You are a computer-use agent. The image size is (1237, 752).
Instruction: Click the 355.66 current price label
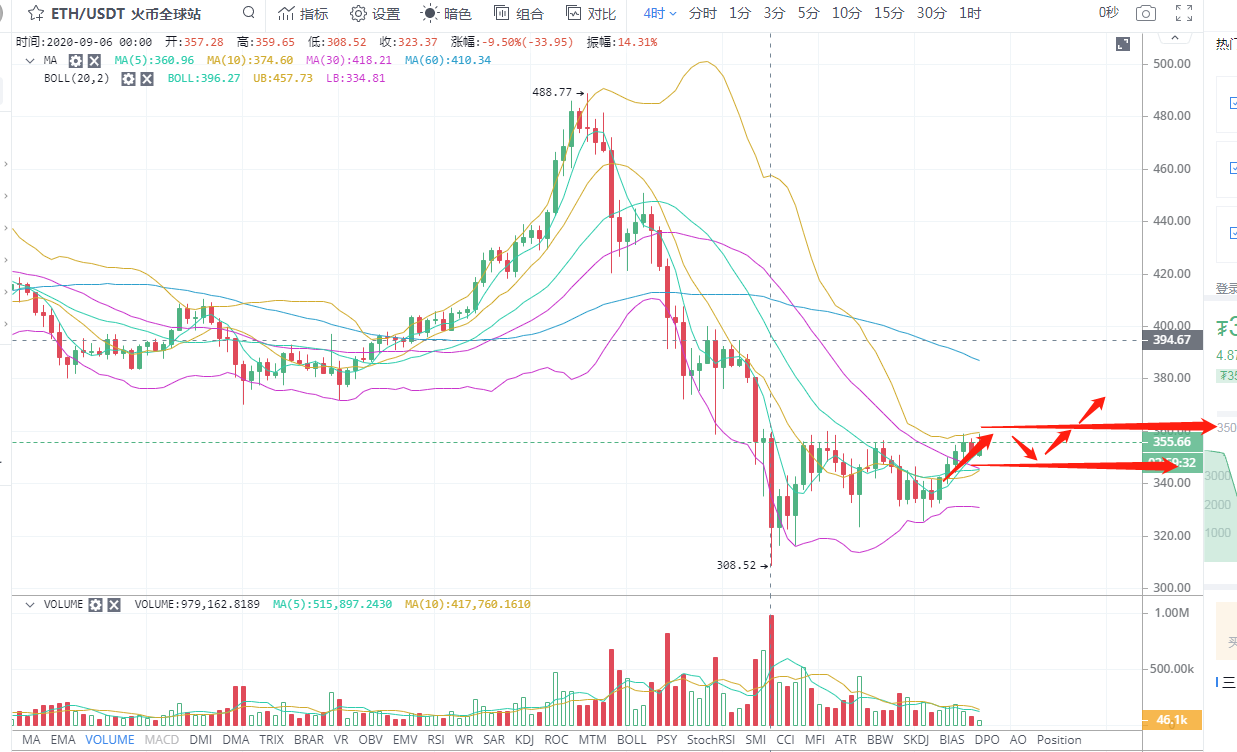click(1171, 442)
